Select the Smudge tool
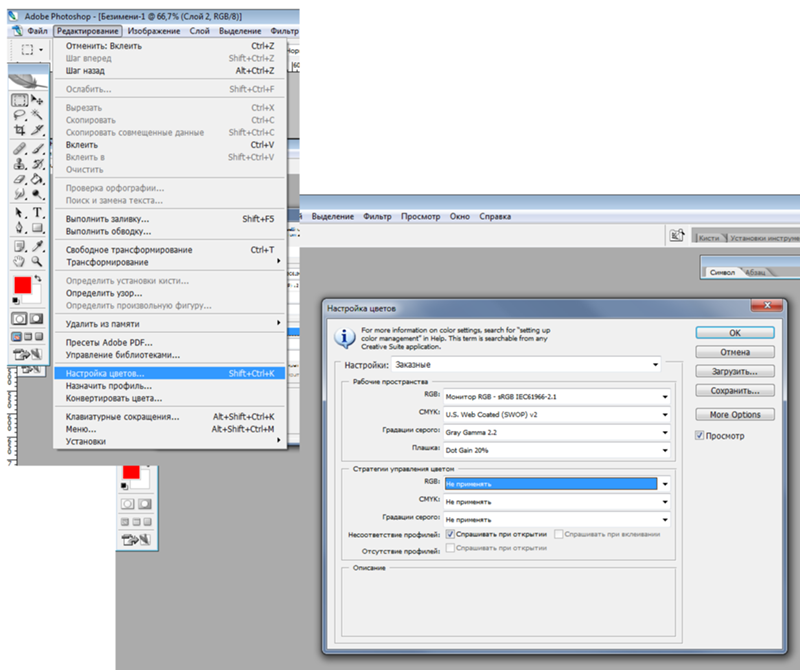 click(19, 194)
